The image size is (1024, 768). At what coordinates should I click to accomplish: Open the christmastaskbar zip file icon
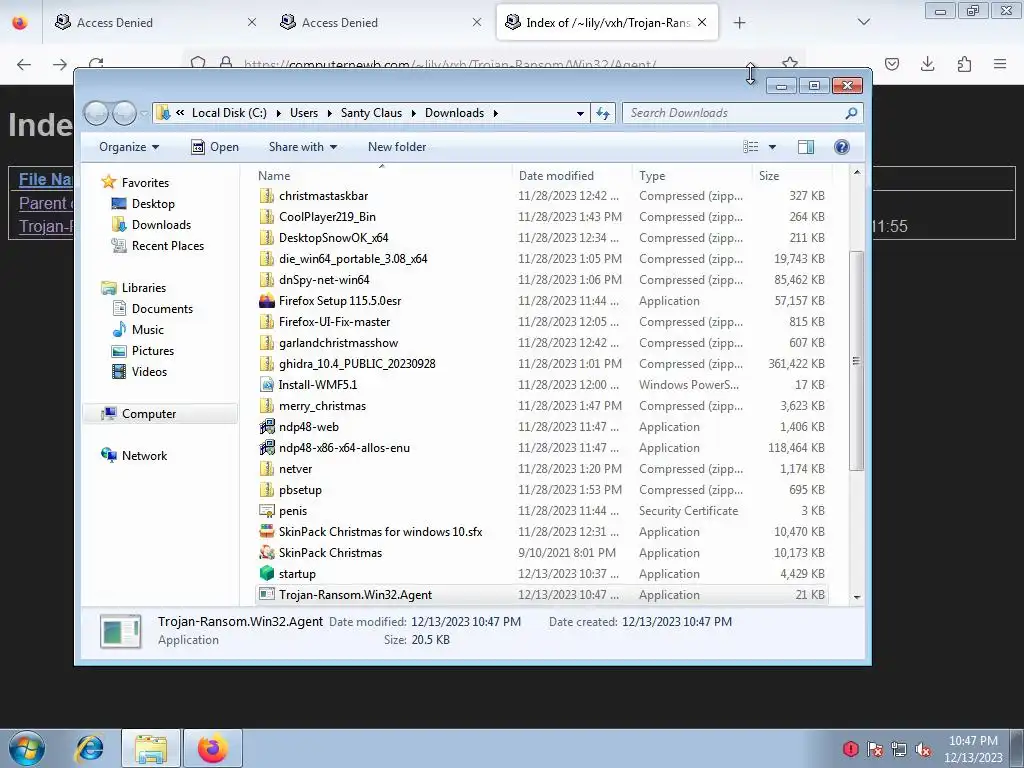tap(266, 196)
